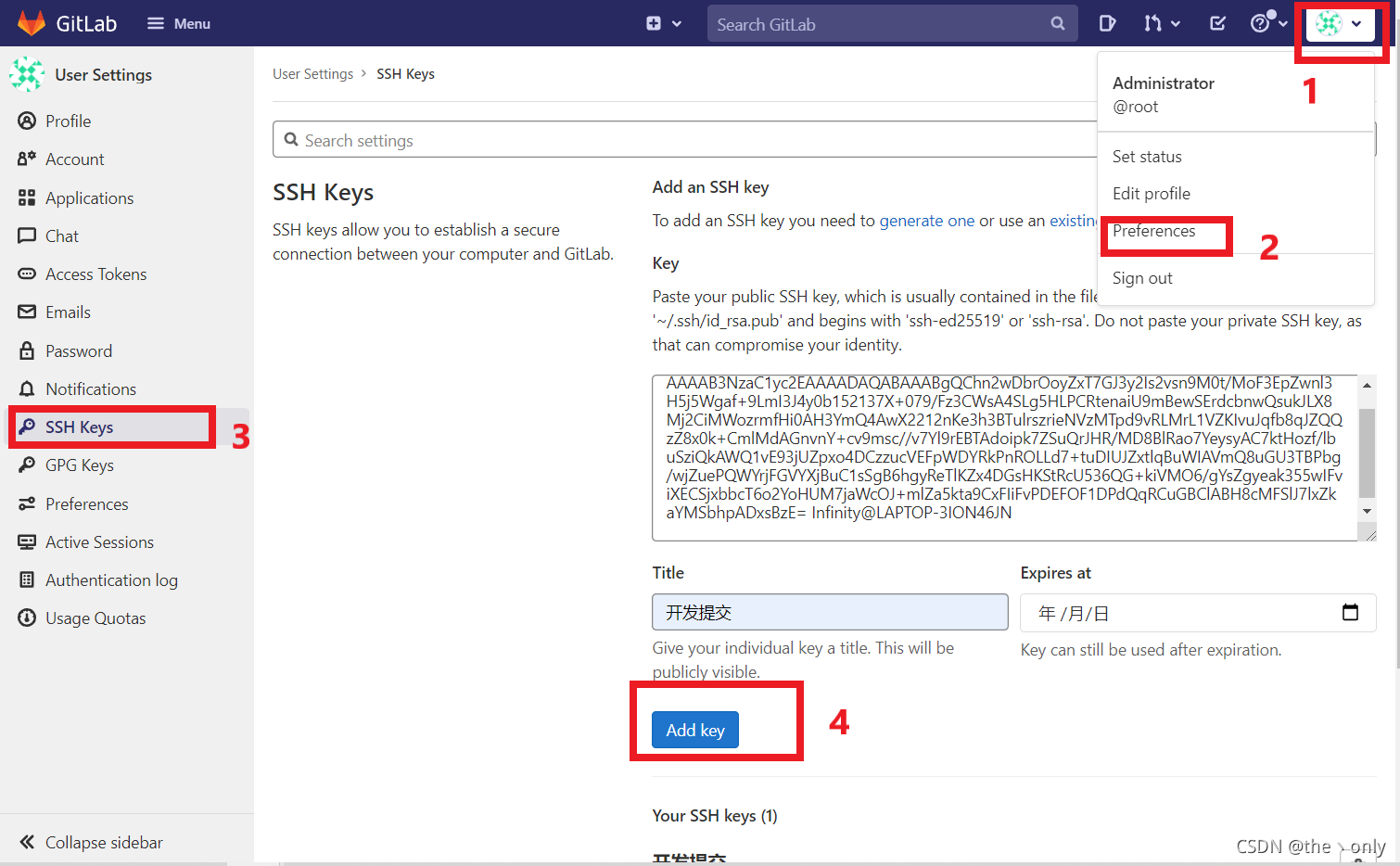Screen dimensions: 1400x866
Task: Click the merge requests icon
Action: click(1156, 22)
